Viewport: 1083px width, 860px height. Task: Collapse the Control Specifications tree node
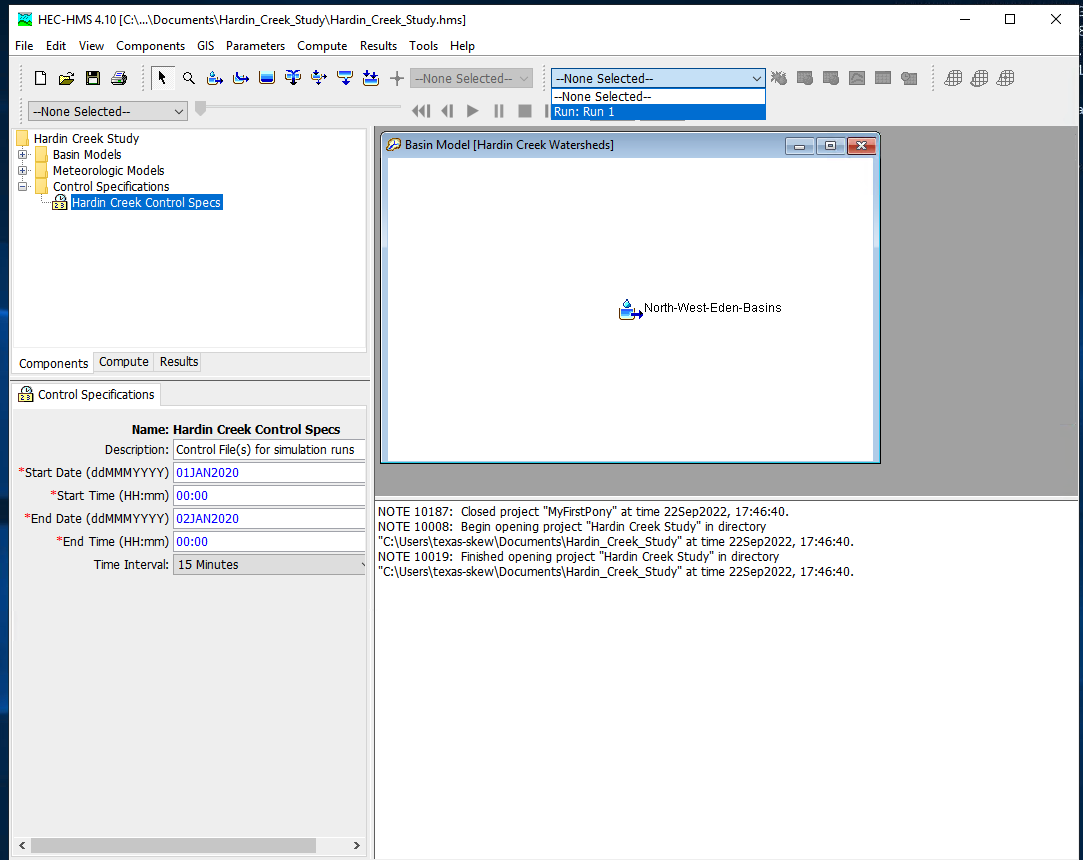pyautogui.click(x=23, y=187)
